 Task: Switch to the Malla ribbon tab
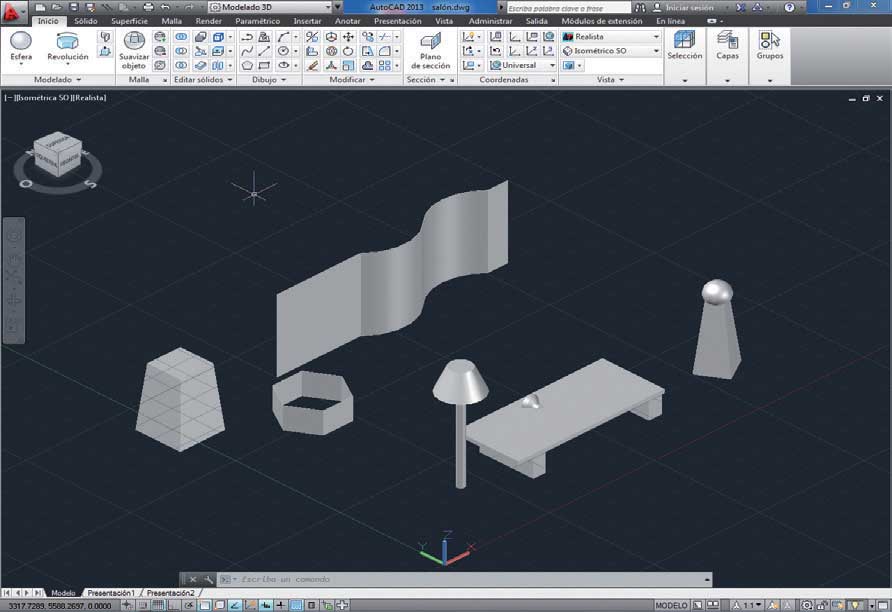tap(171, 21)
